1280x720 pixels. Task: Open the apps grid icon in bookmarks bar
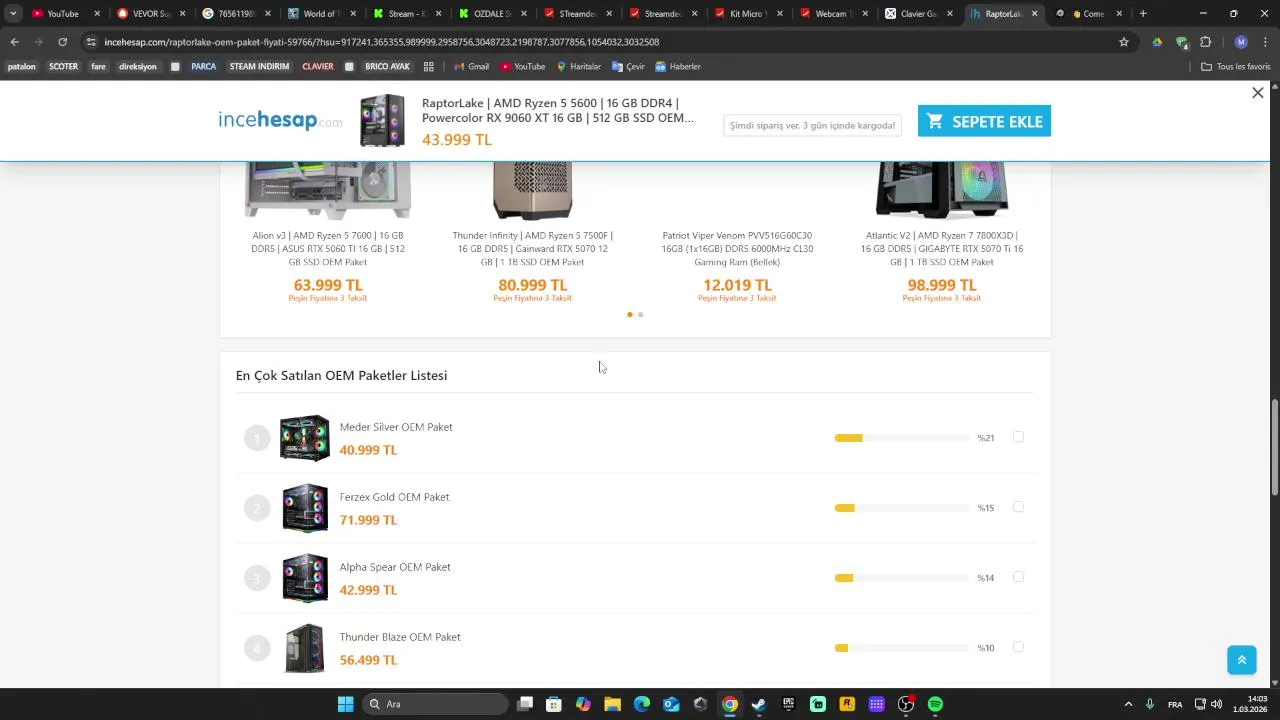pos(429,67)
